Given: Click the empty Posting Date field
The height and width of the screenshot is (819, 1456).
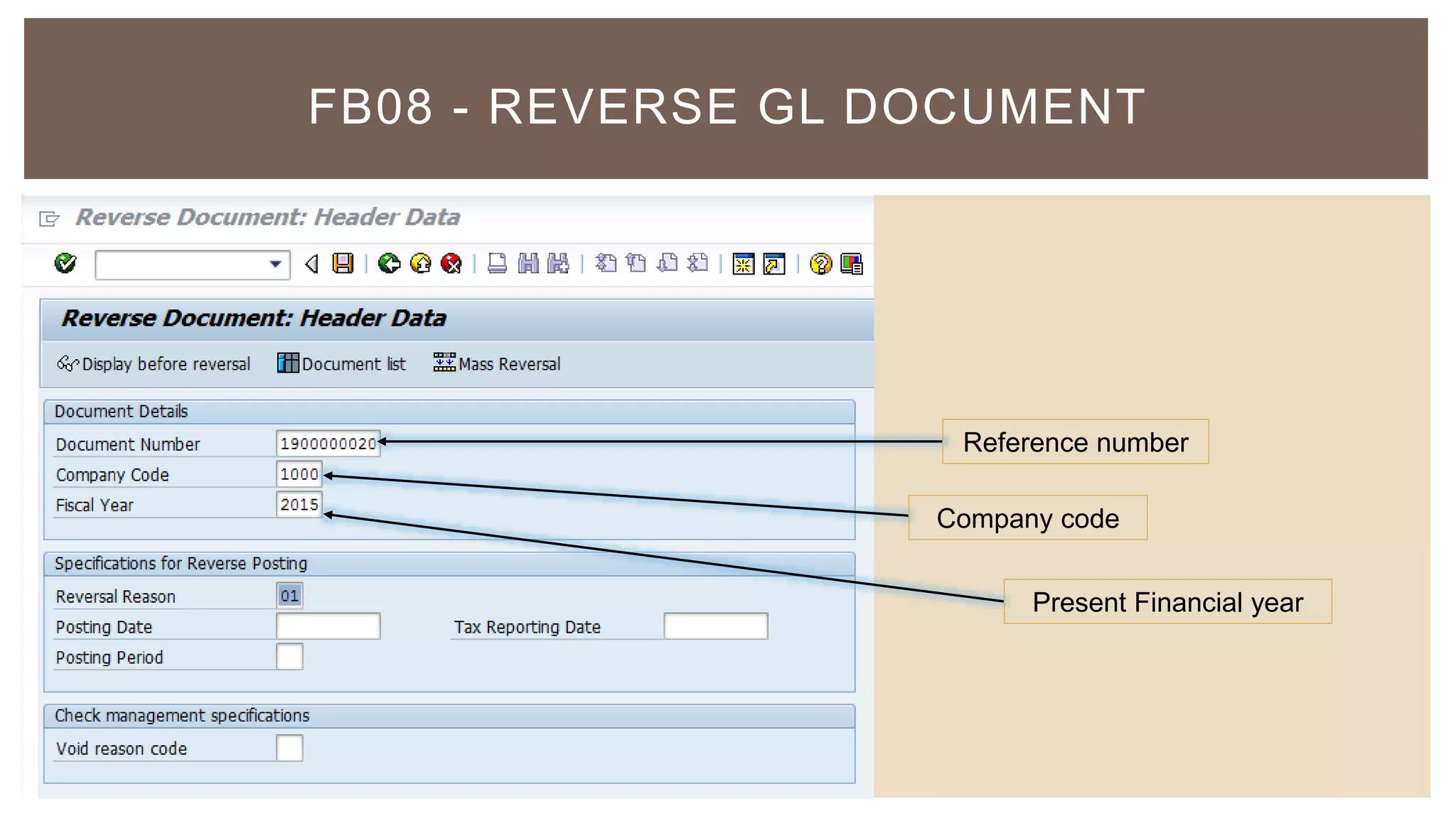Looking at the screenshot, I should (328, 626).
